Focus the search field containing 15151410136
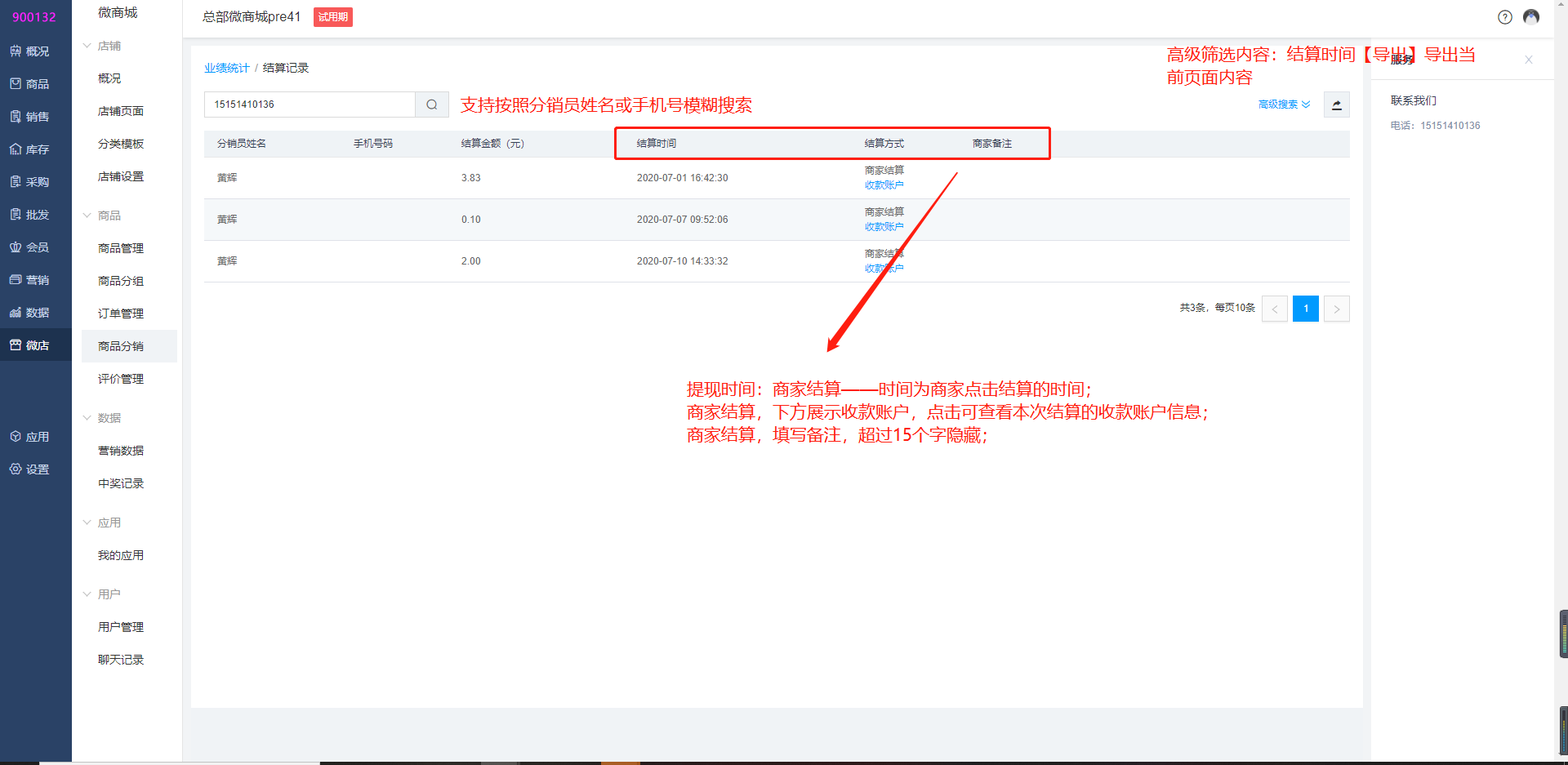 tap(310, 105)
